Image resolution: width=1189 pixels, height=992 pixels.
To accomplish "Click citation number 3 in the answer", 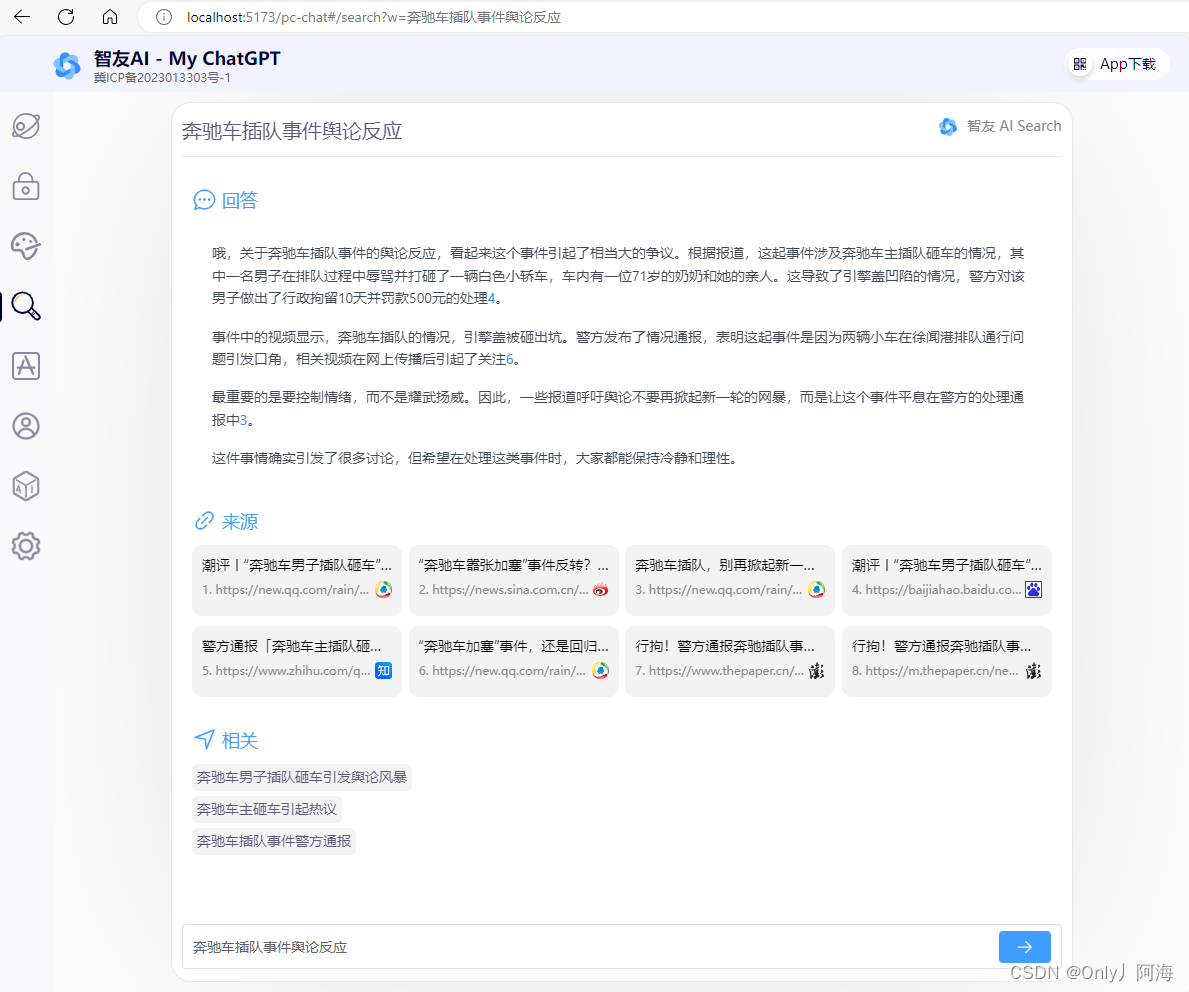I will (243, 419).
